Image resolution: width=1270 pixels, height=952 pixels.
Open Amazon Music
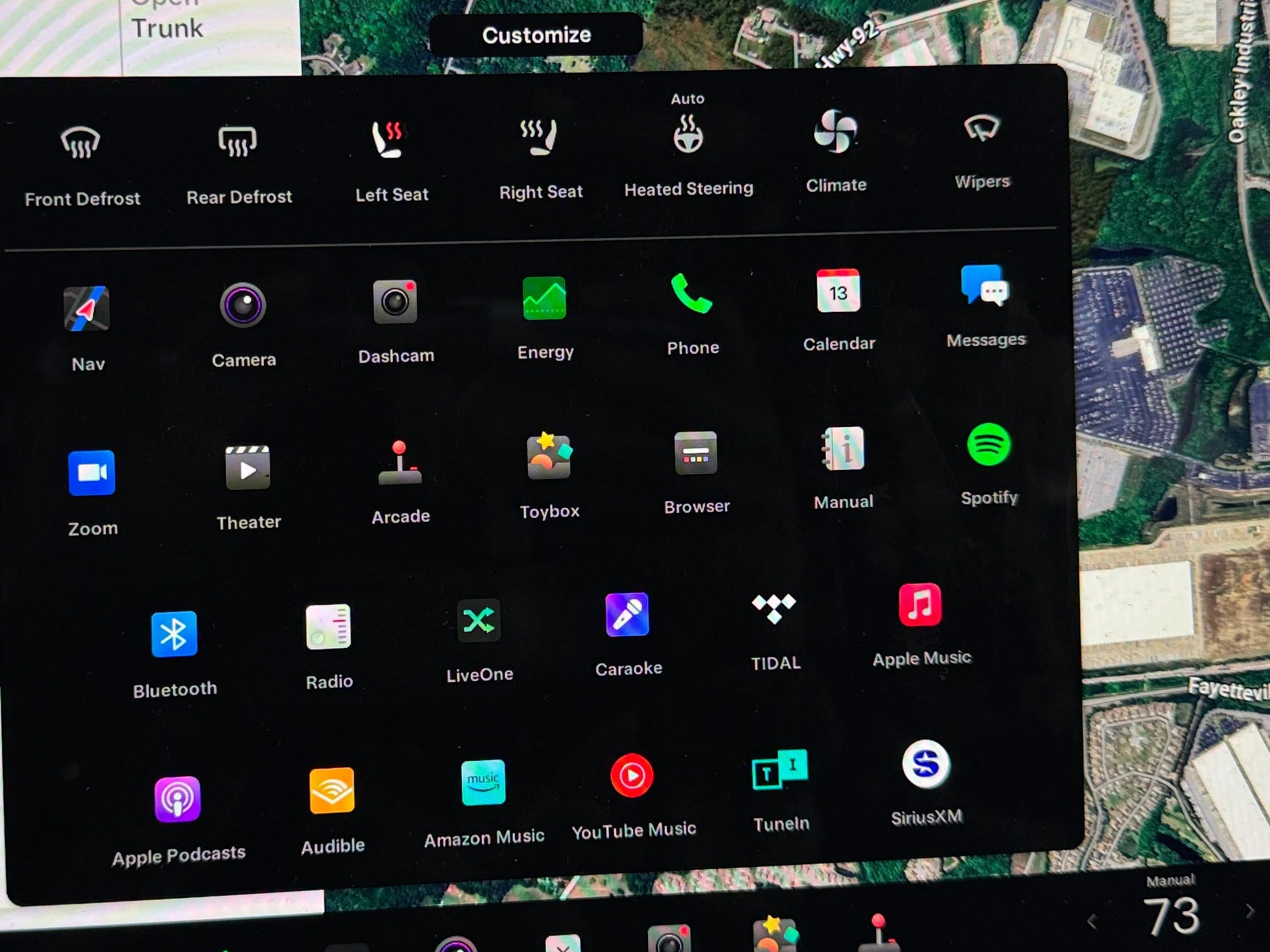(483, 783)
